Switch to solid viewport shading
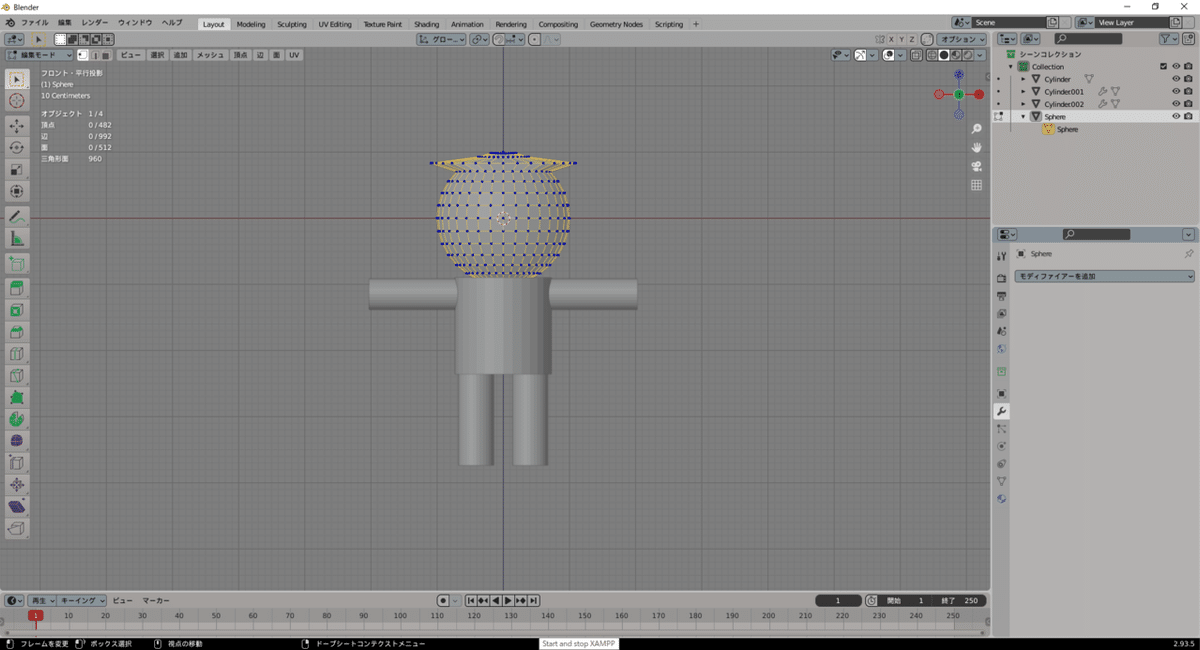 point(943,55)
